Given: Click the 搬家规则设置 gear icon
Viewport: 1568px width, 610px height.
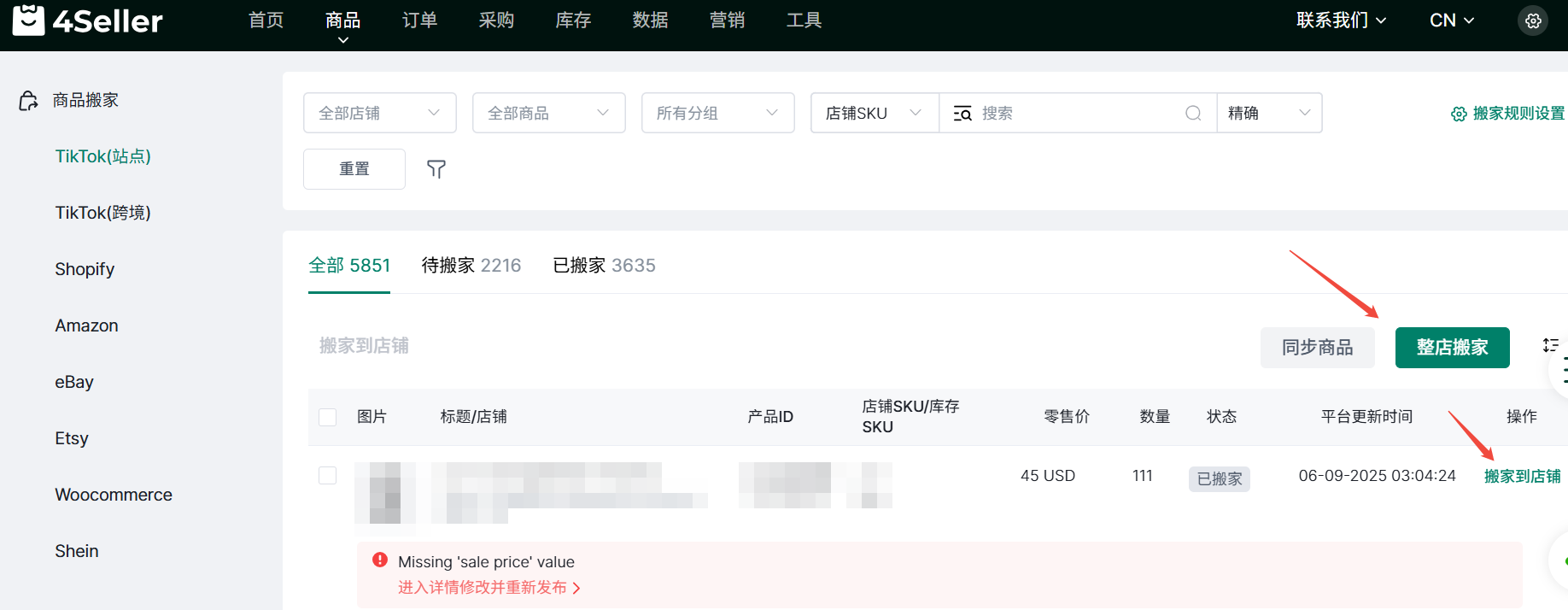Looking at the screenshot, I should pyautogui.click(x=1459, y=114).
